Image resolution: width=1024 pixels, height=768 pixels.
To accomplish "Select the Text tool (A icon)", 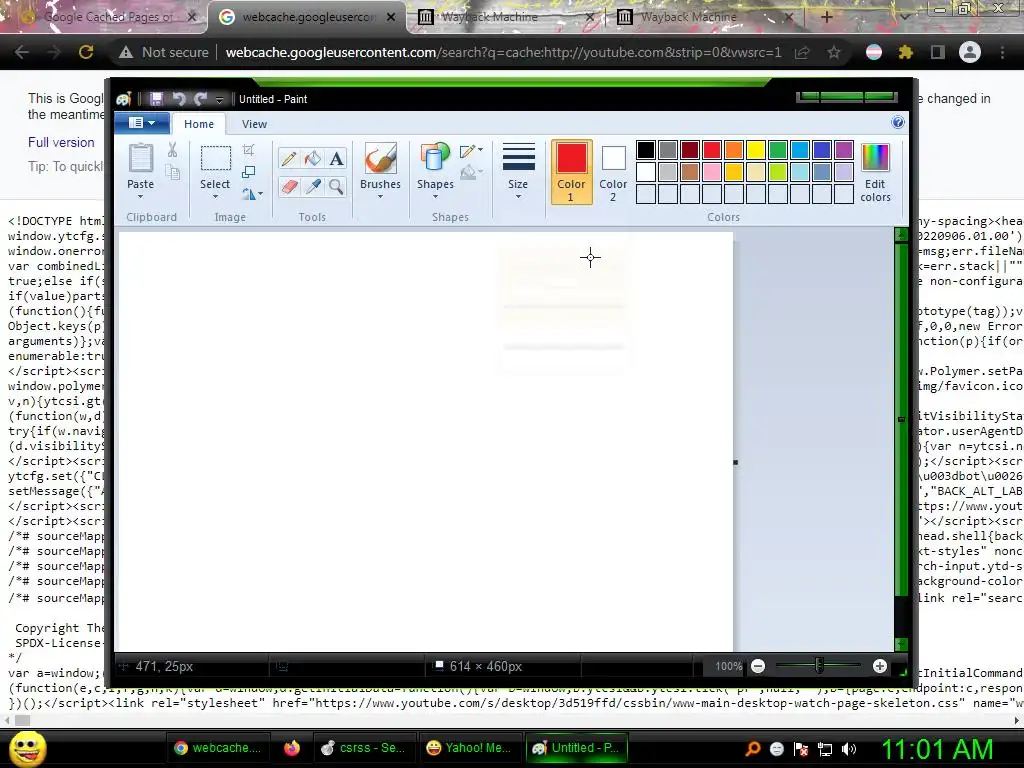I will click(x=336, y=159).
